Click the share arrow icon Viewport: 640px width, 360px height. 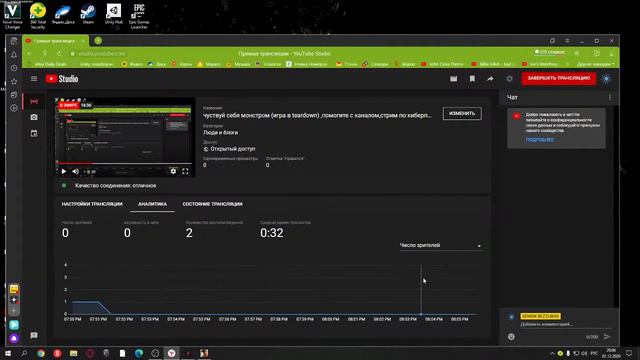pos(490,79)
